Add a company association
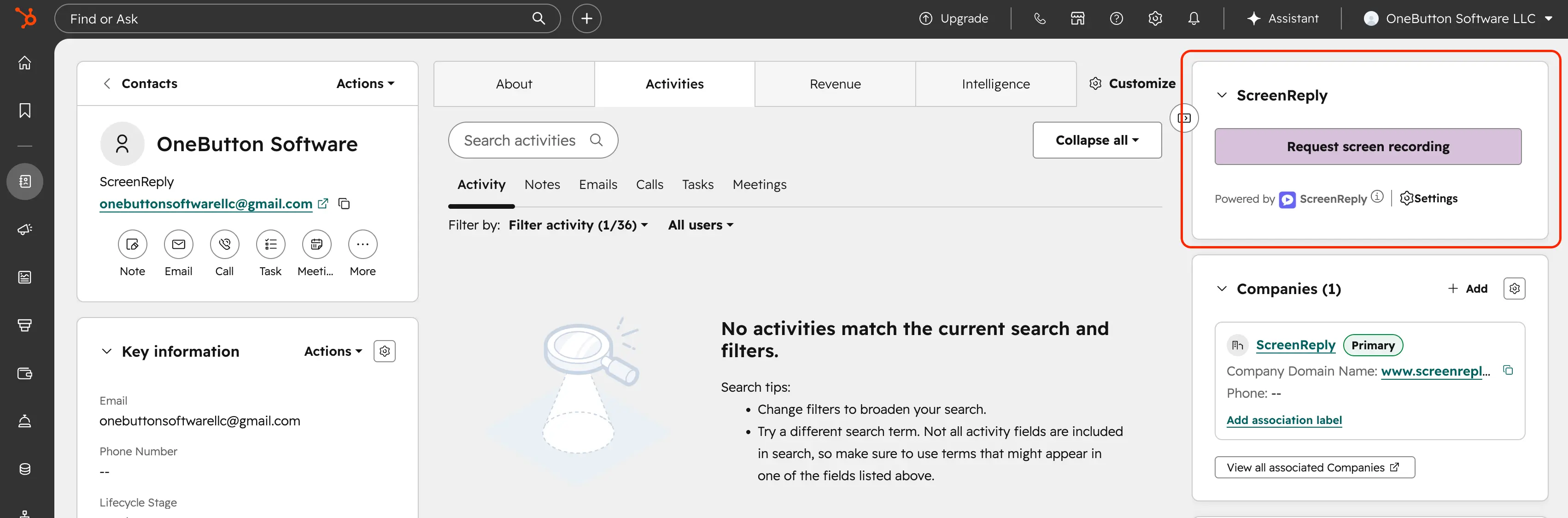1568x518 pixels. 1468,288
